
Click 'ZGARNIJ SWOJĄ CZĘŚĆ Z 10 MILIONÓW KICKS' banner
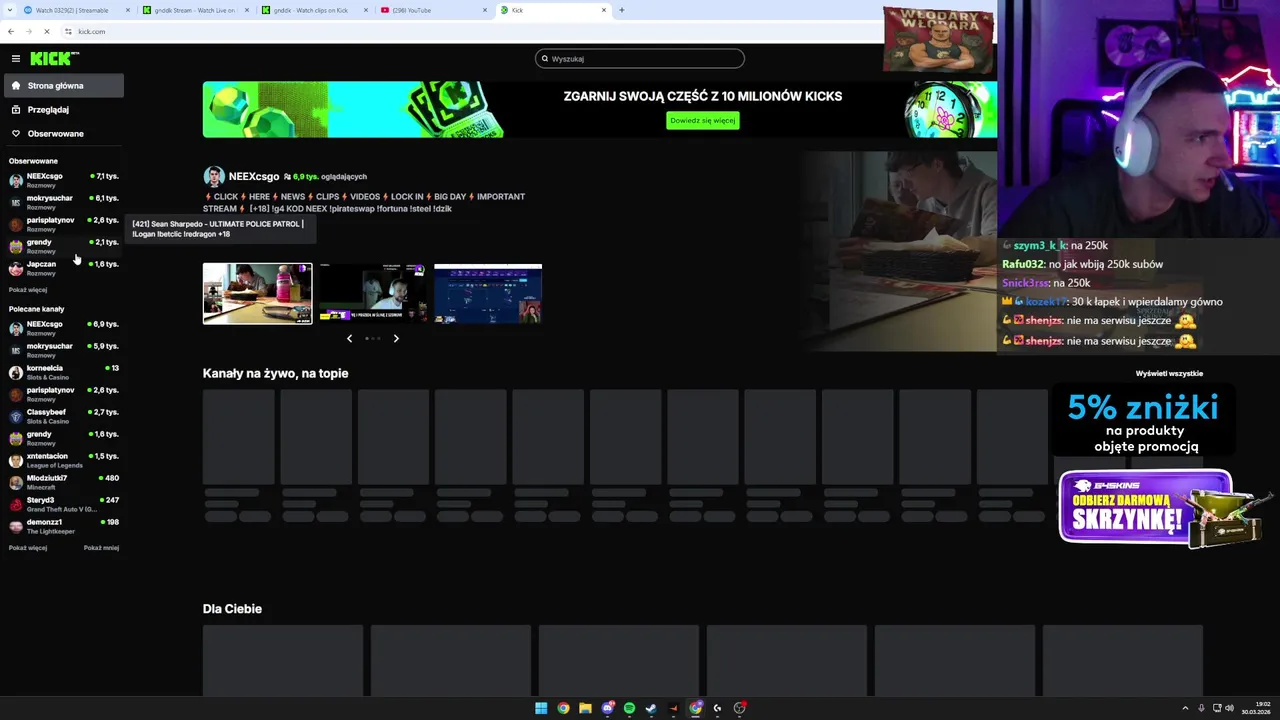tap(600, 110)
